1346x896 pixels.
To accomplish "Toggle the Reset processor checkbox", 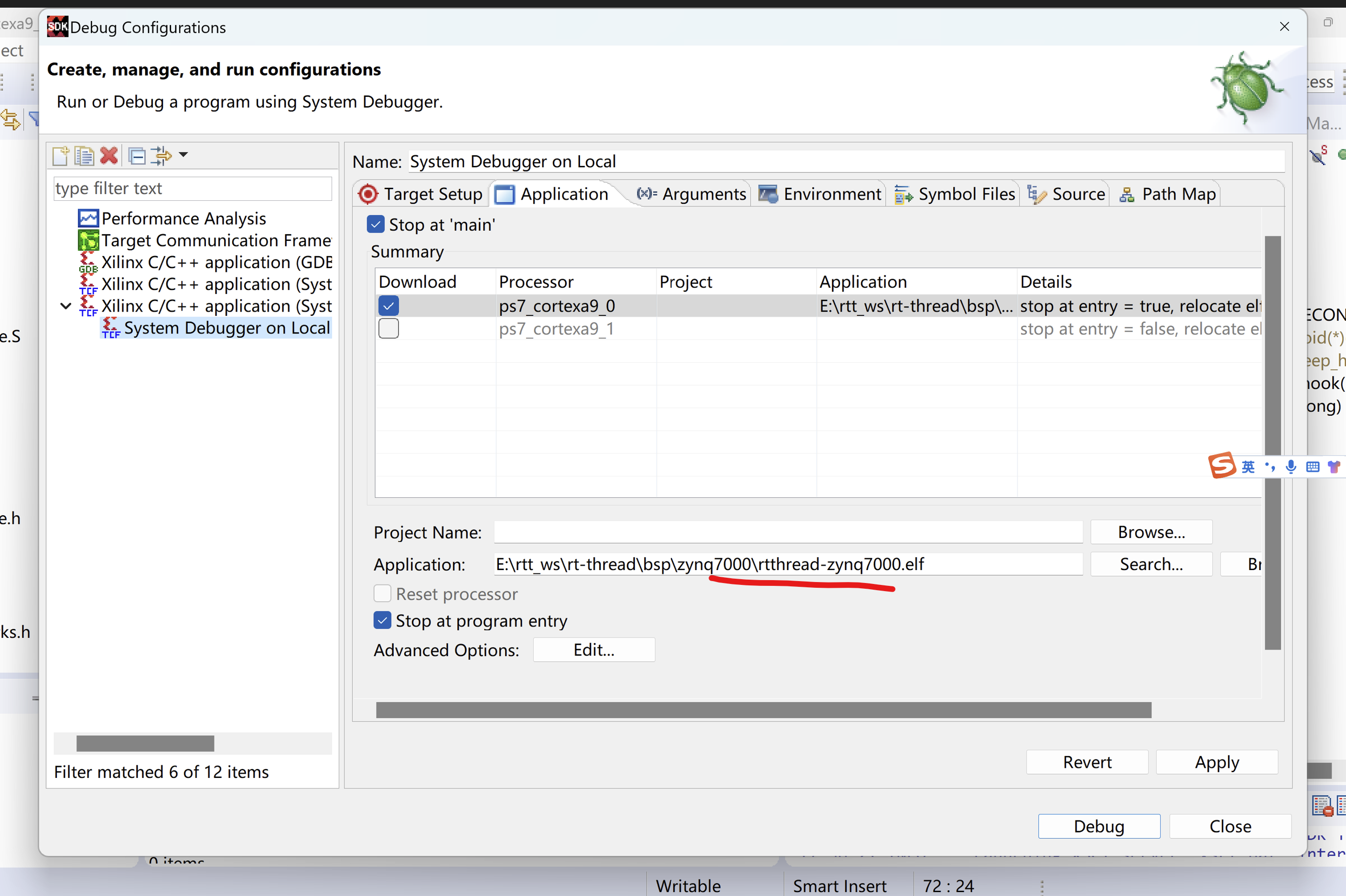I will coord(382,594).
